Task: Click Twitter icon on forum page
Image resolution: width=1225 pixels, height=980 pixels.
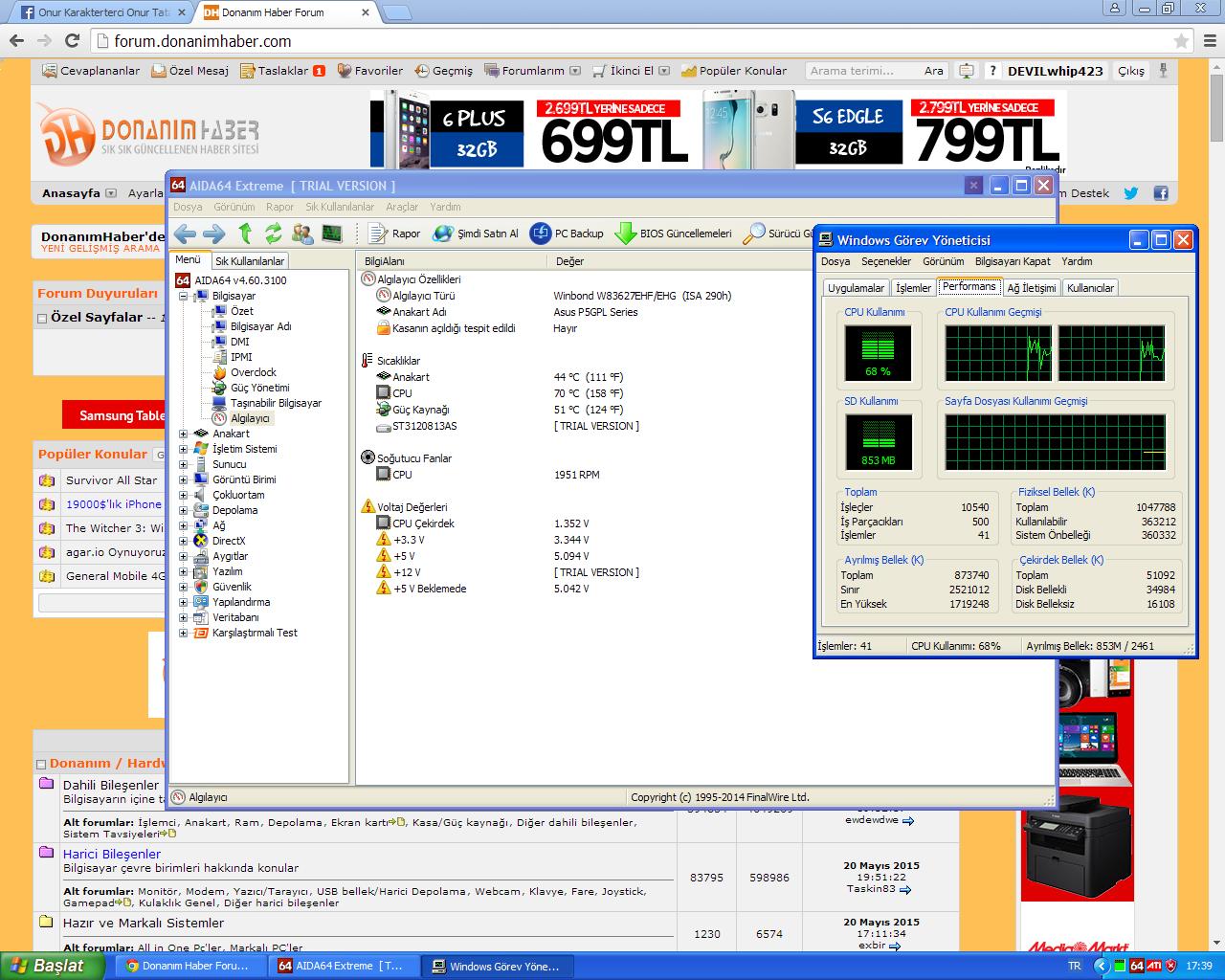Action: [x=1131, y=193]
